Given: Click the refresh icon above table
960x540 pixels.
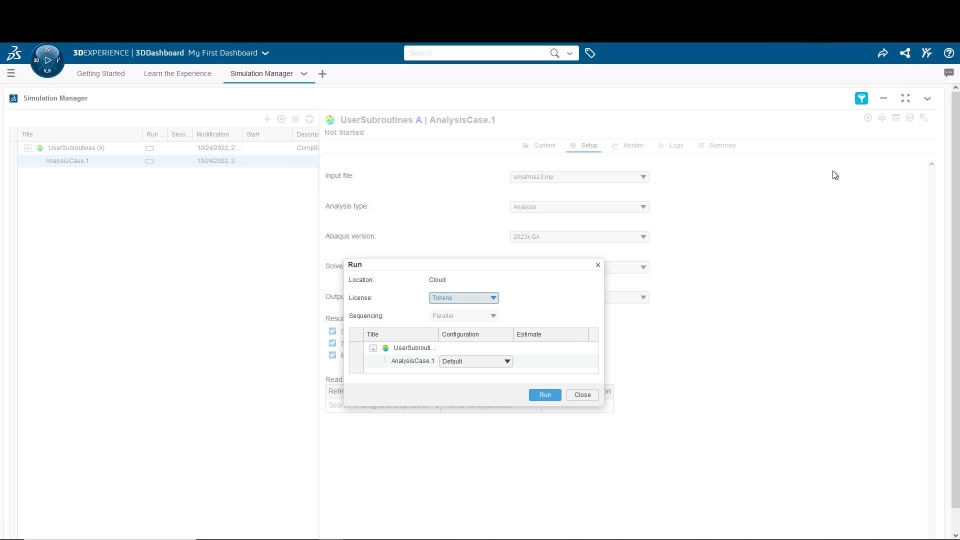Looking at the screenshot, I should pyautogui.click(x=309, y=119).
